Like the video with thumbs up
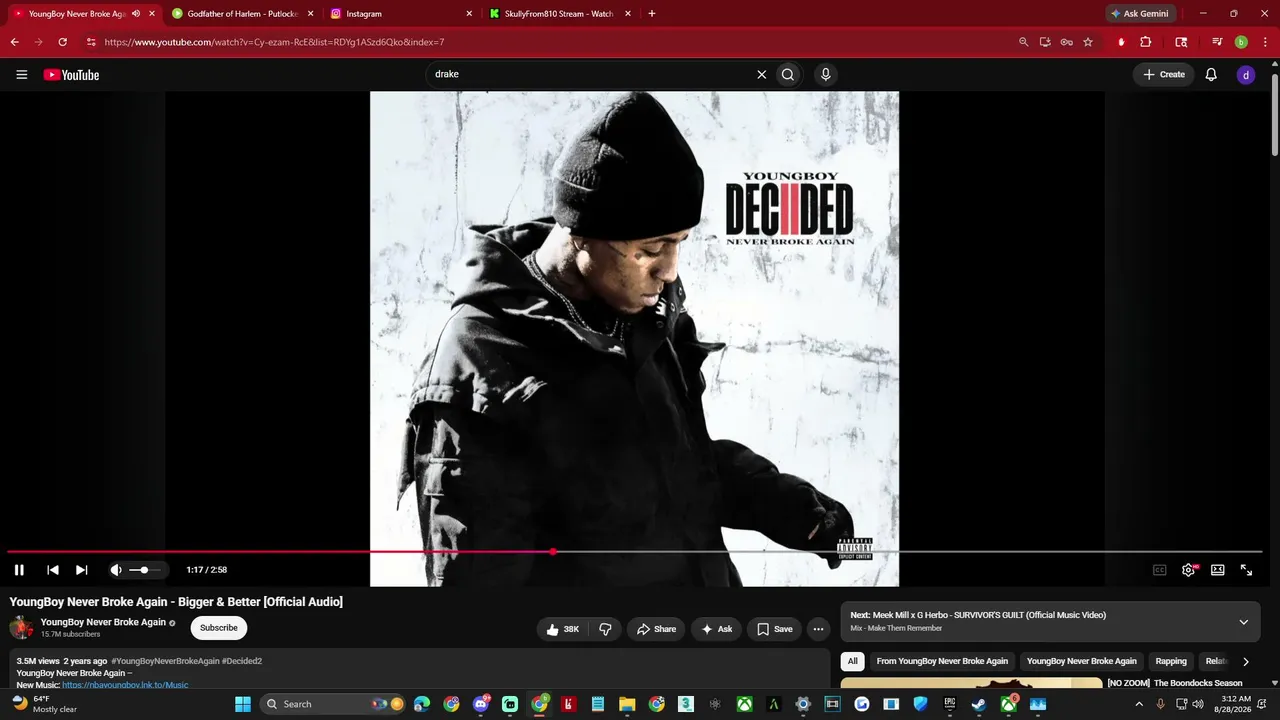 tap(563, 629)
